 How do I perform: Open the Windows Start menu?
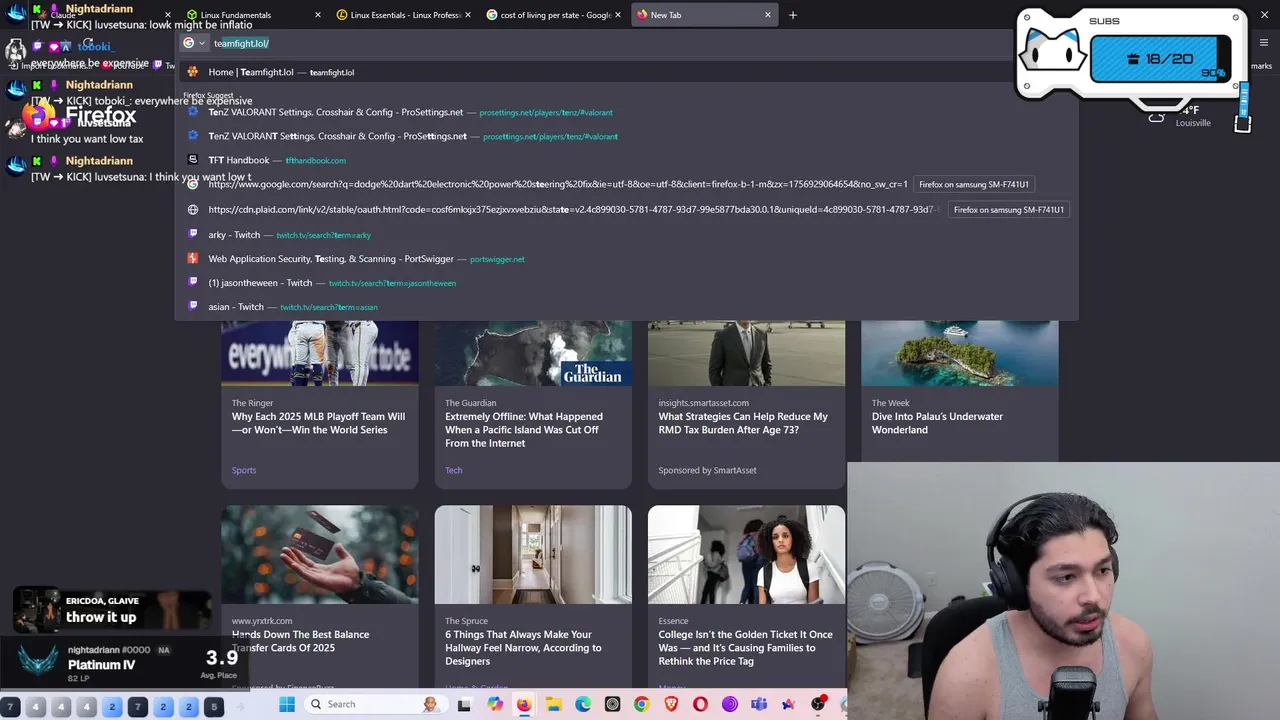coord(287,704)
